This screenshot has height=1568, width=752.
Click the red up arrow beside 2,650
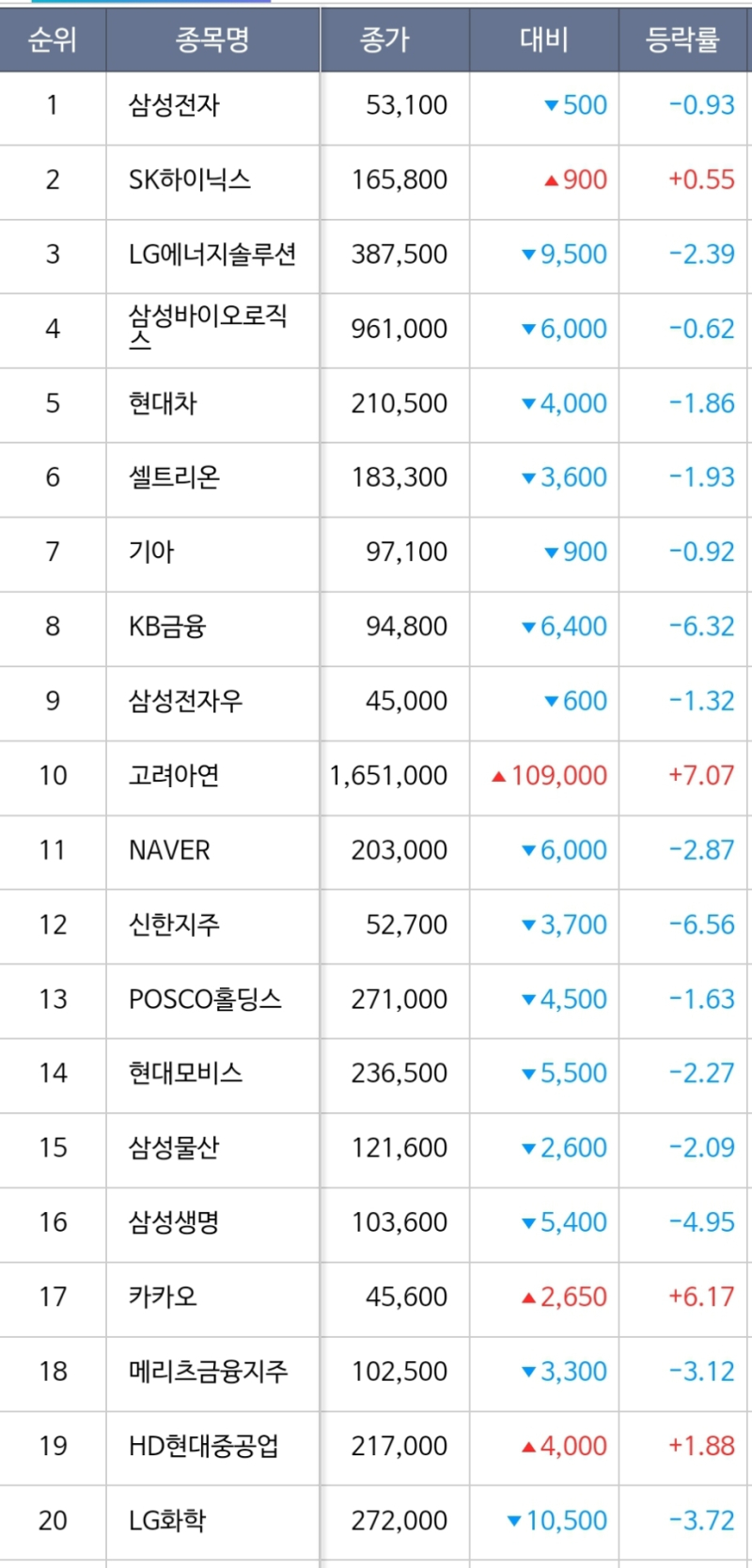click(x=529, y=1298)
